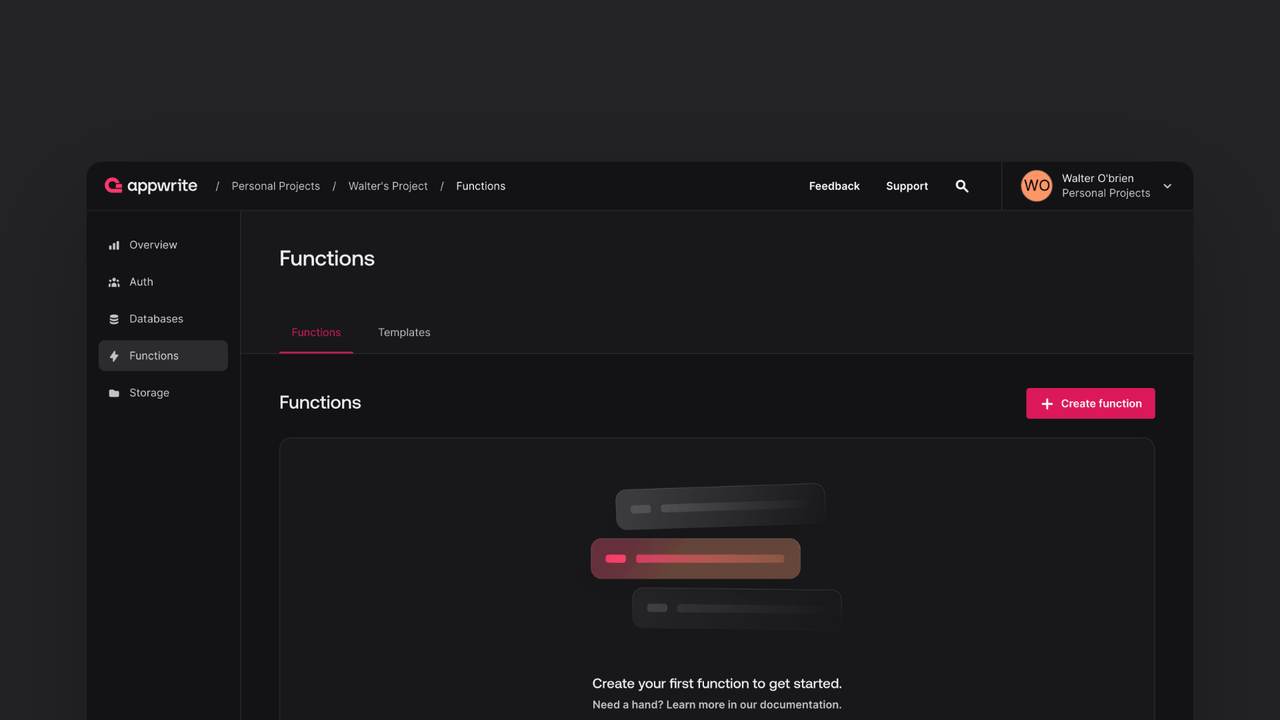The width and height of the screenshot is (1280, 720).
Task: Open the Feedback link
Action: (834, 186)
